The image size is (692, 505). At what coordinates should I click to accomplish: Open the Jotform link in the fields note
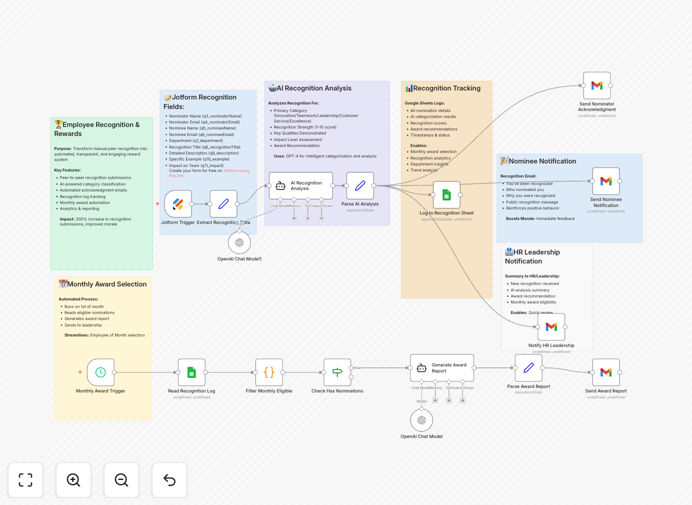pyautogui.click(x=236, y=170)
